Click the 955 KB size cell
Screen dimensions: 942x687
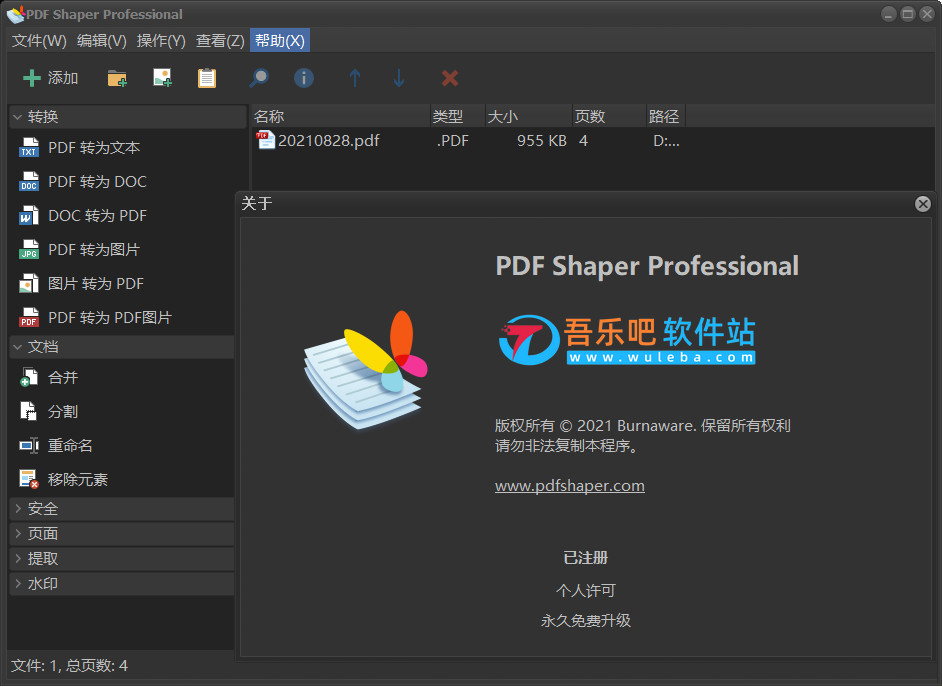pos(541,141)
